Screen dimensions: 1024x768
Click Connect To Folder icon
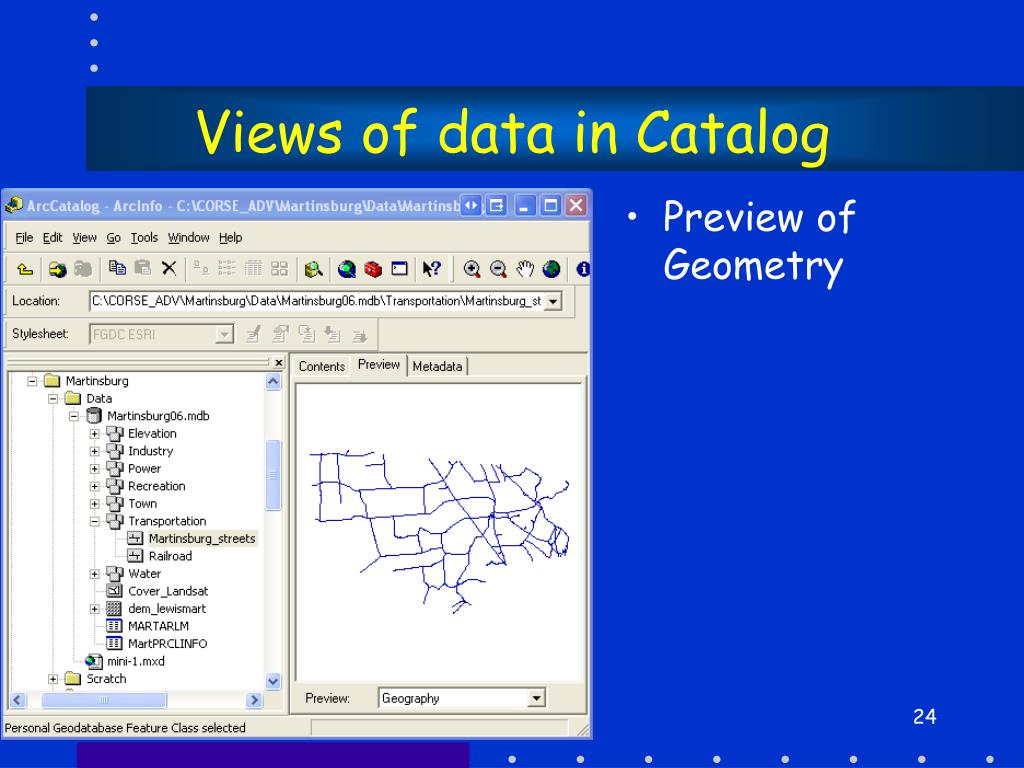pyautogui.click(x=57, y=268)
